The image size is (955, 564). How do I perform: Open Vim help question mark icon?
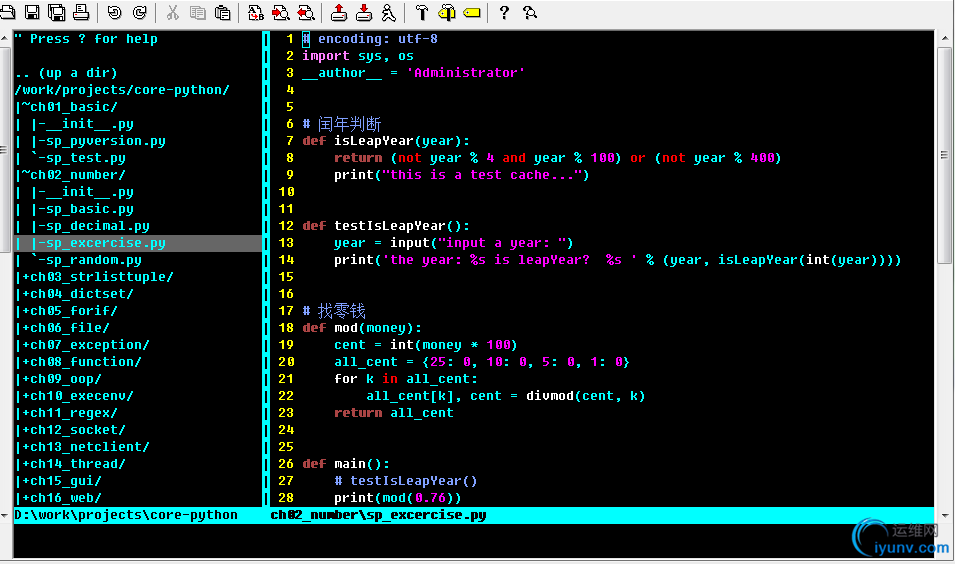point(504,12)
